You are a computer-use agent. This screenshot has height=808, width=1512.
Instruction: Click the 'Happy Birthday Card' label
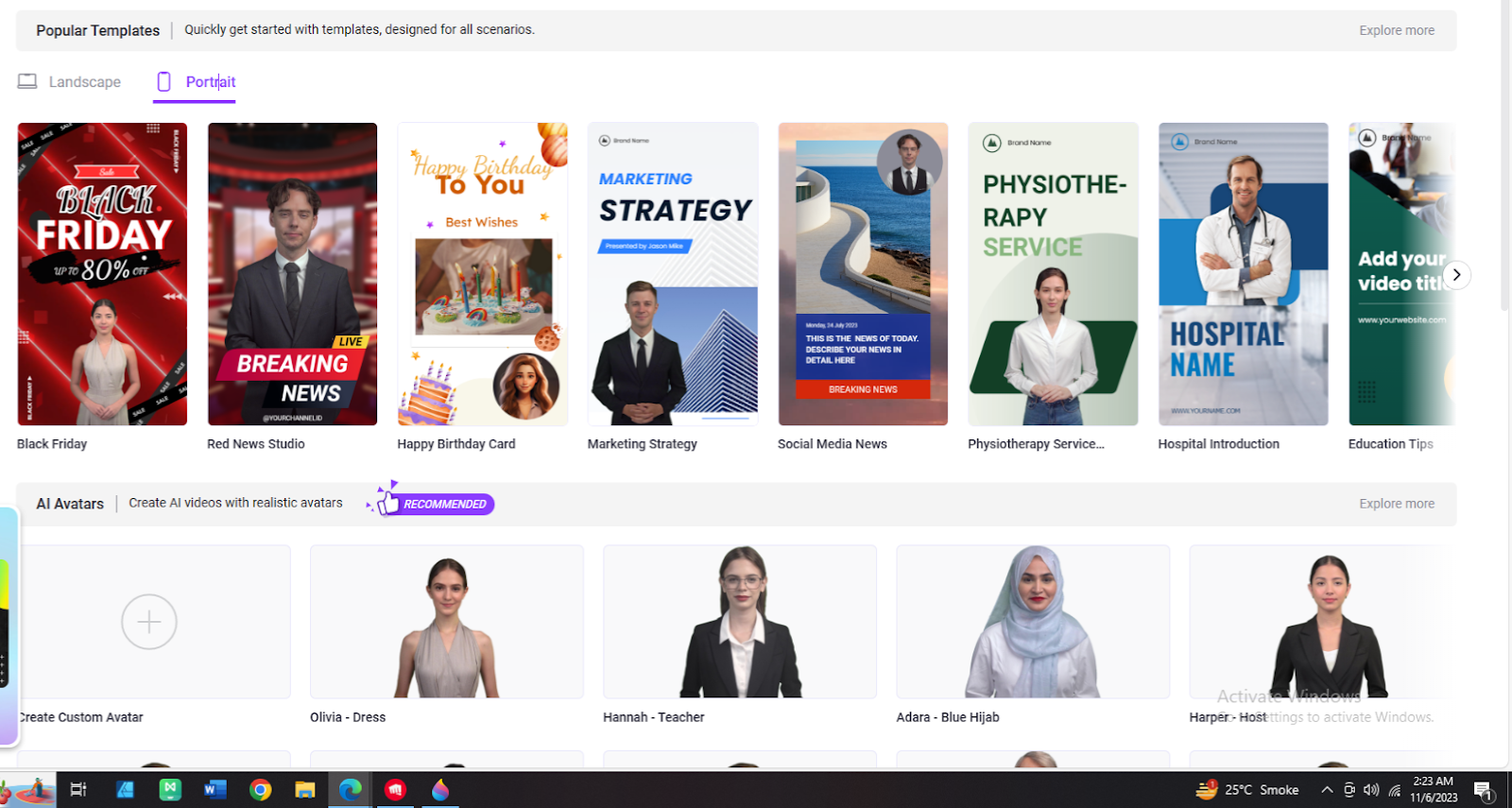(456, 444)
